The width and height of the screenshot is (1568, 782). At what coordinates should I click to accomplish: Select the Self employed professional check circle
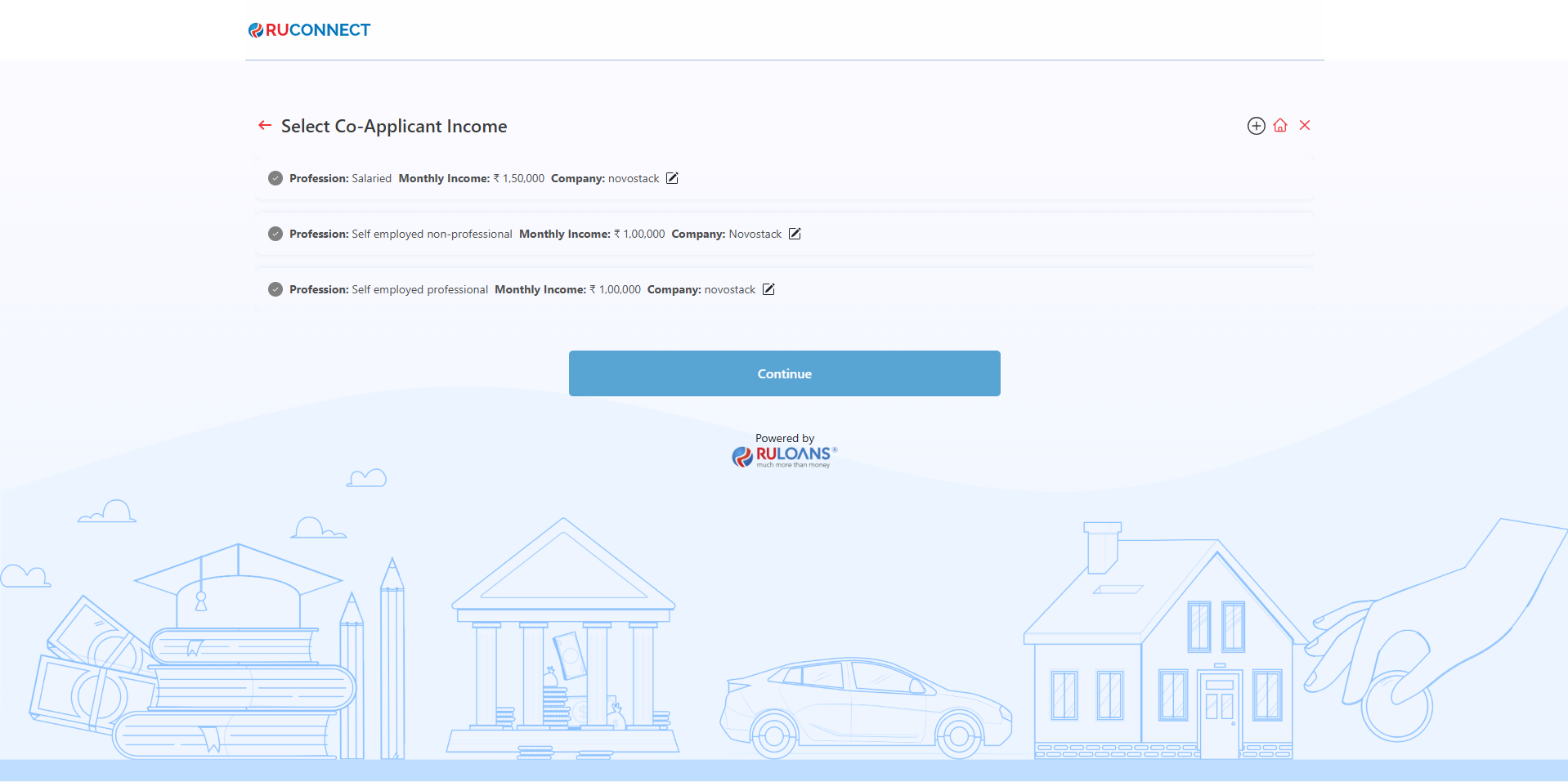[x=276, y=289]
